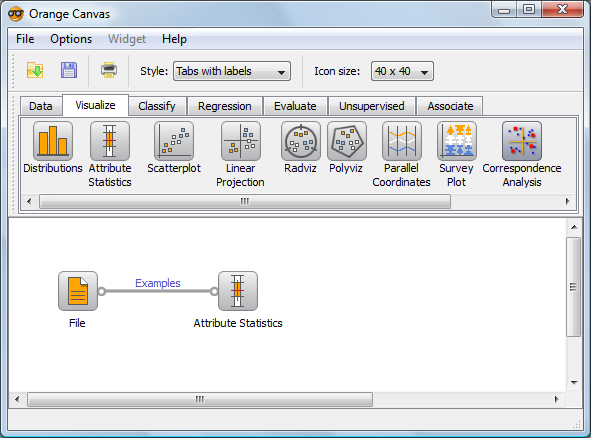Click the File widget on canvas
This screenshot has width=591, height=438.
point(78,291)
